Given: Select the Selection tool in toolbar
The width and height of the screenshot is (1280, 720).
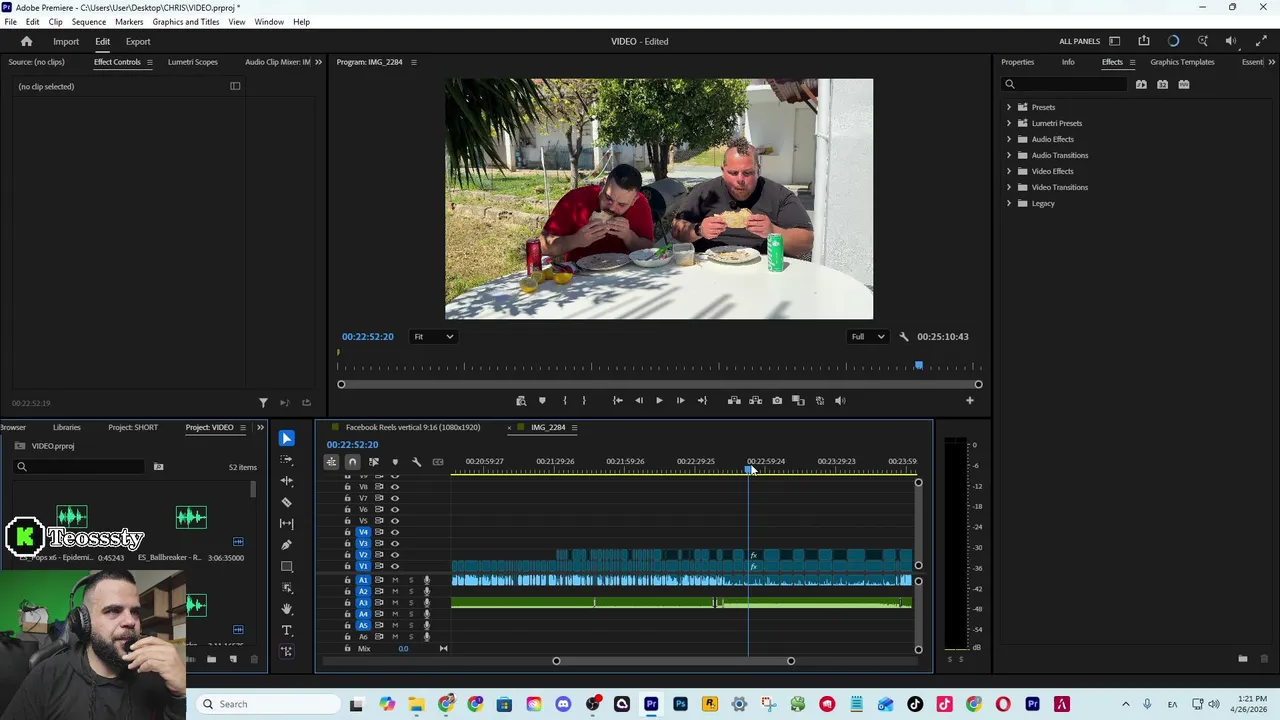Looking at the screenshot, I should pyautogui.click(x=287, y=438).
